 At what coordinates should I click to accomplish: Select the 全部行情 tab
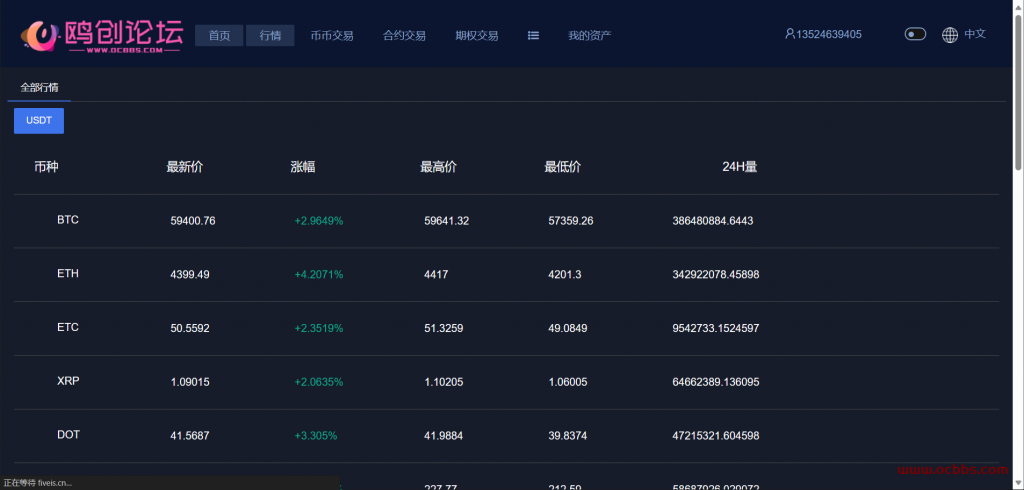[x=39, y=88]
